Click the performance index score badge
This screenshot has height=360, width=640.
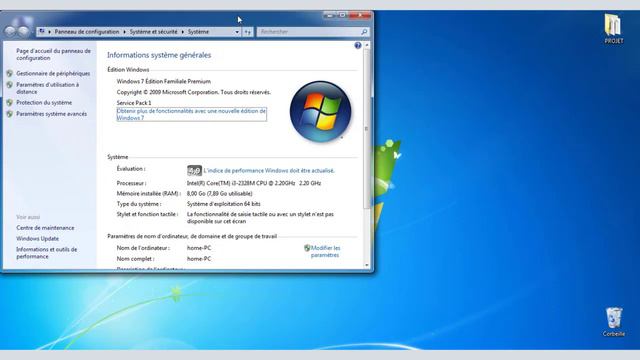pos(194,170)
